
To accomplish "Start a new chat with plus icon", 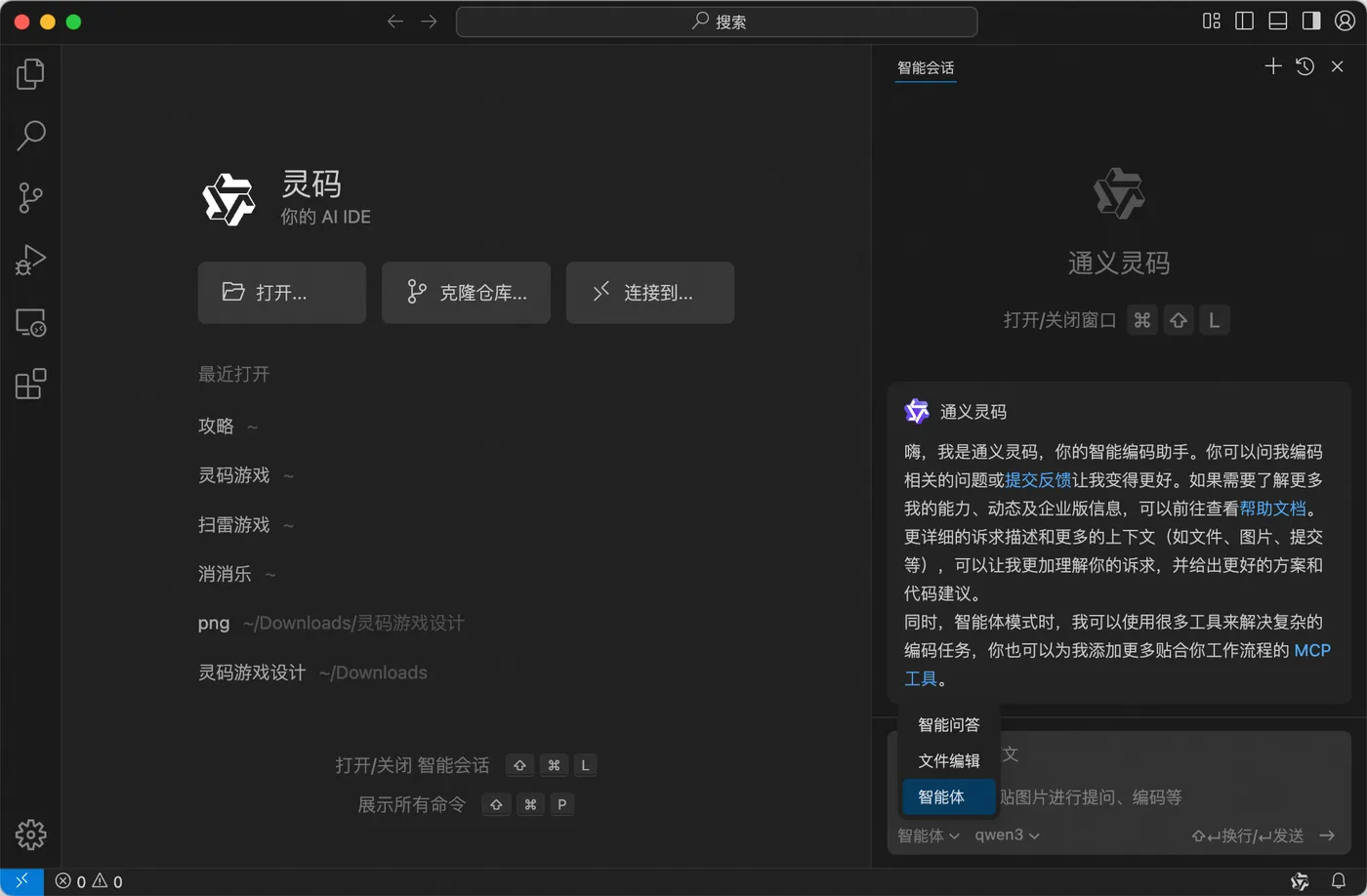I will click(1272, 66).
